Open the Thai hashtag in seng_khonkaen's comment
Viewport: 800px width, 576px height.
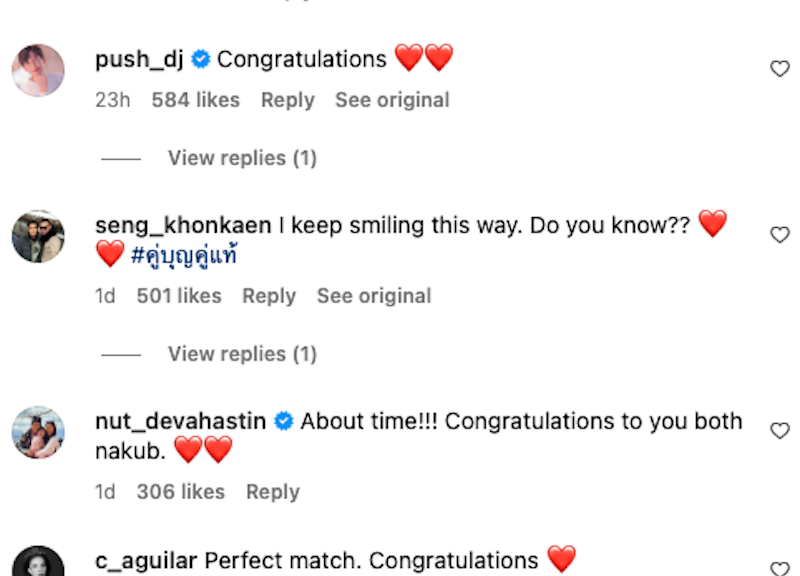click(184, 255)
